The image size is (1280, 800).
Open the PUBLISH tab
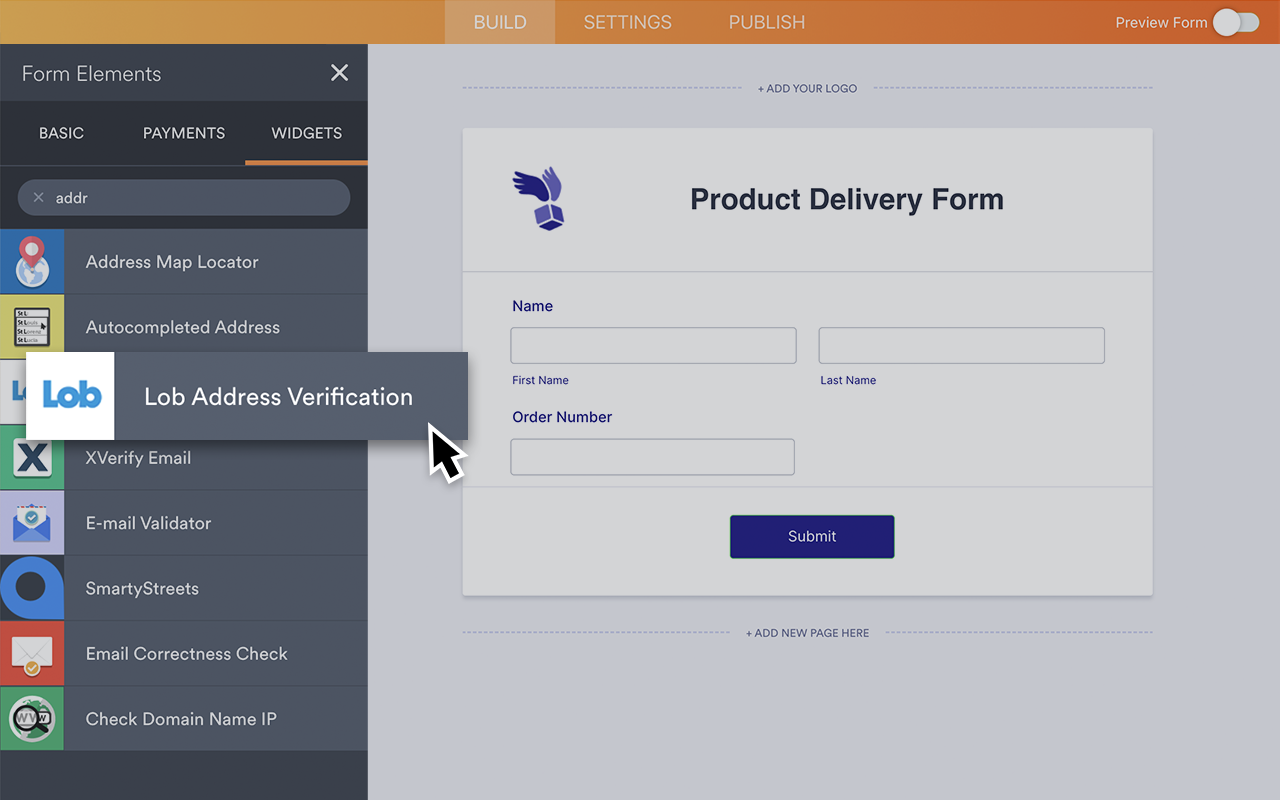[x=766, y=22]
